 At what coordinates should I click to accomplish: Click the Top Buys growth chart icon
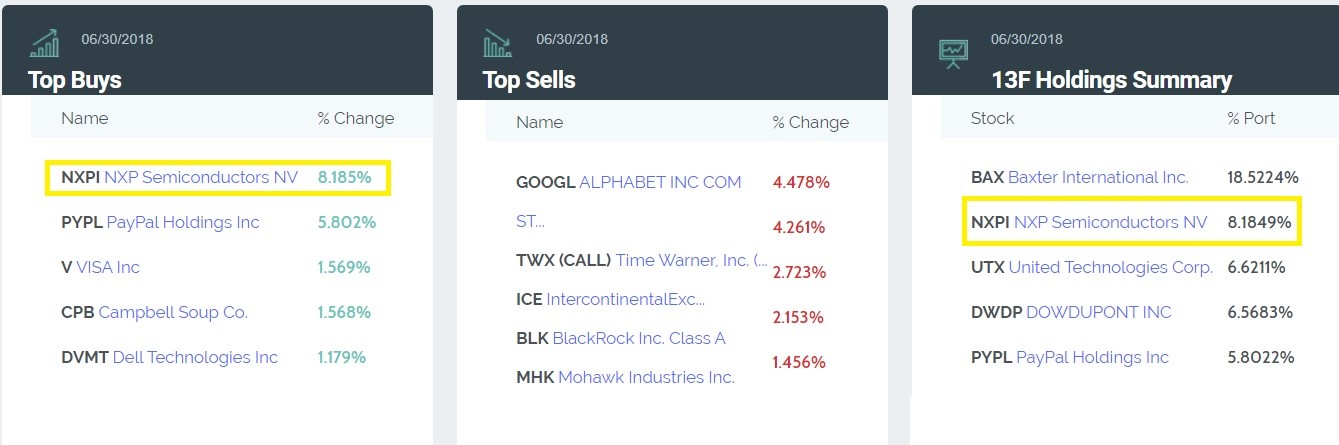click(x=45, y=43)
